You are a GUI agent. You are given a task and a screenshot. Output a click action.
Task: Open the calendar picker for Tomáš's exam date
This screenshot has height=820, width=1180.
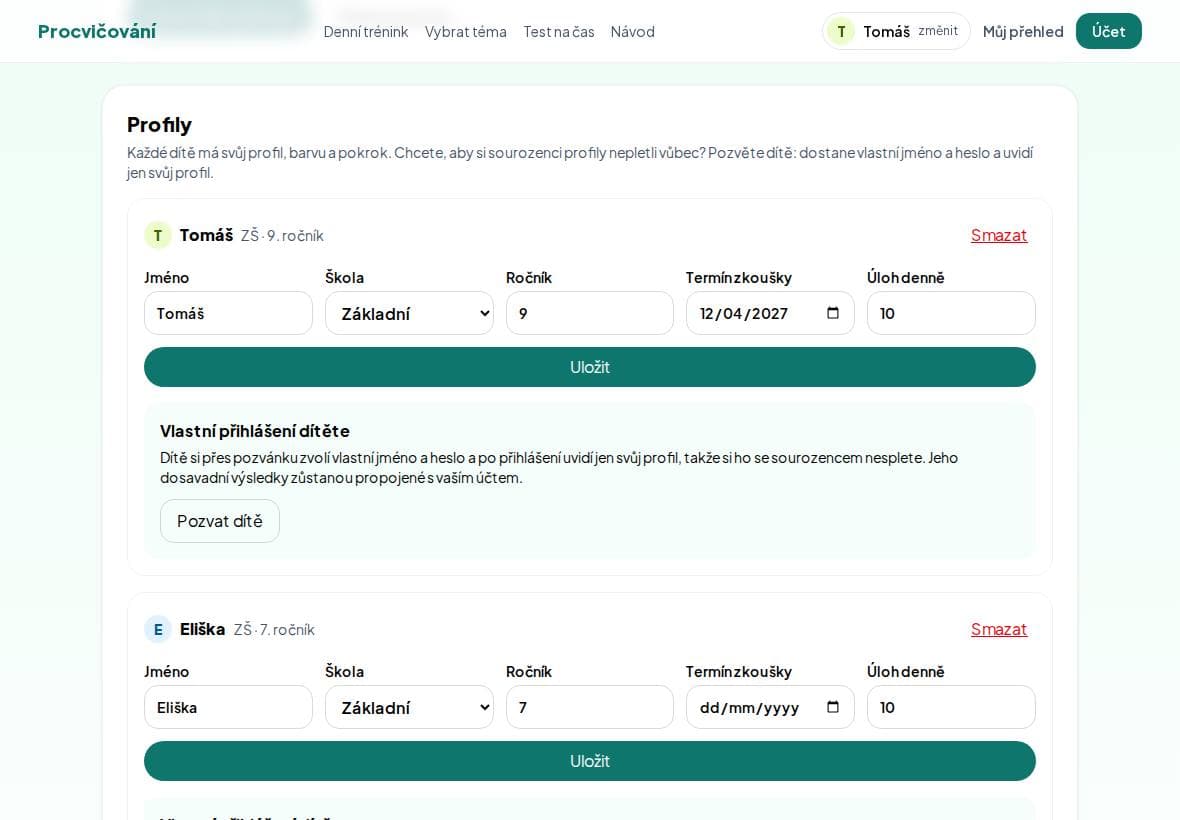[x=833, y=313]
